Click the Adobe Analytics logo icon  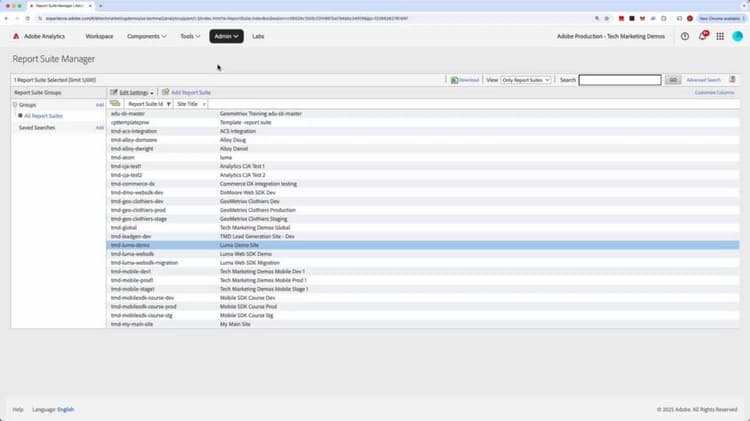(16, 36)
